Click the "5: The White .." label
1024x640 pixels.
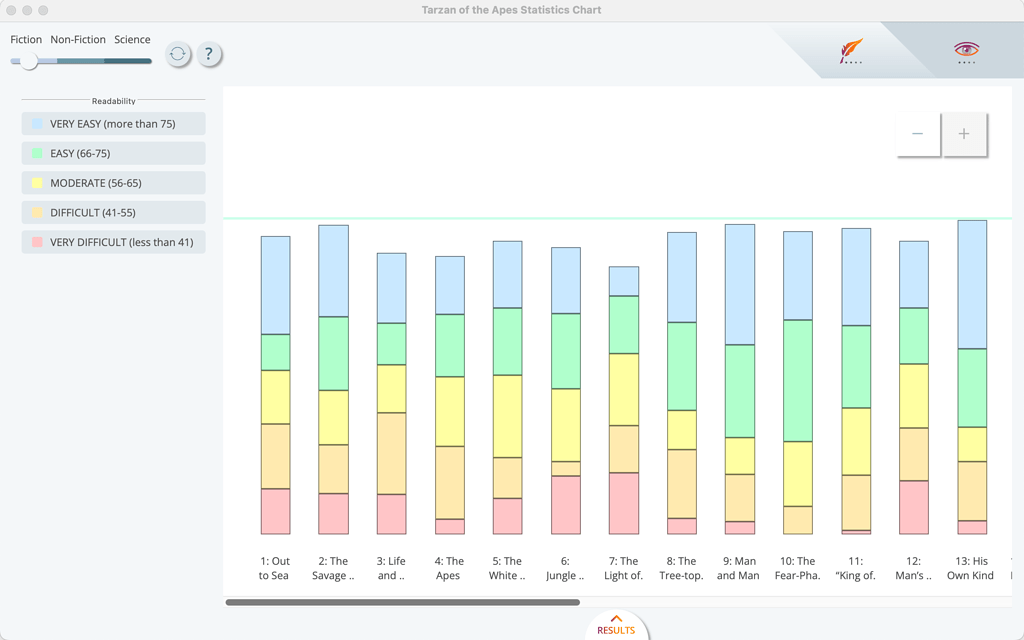point(507,568)
